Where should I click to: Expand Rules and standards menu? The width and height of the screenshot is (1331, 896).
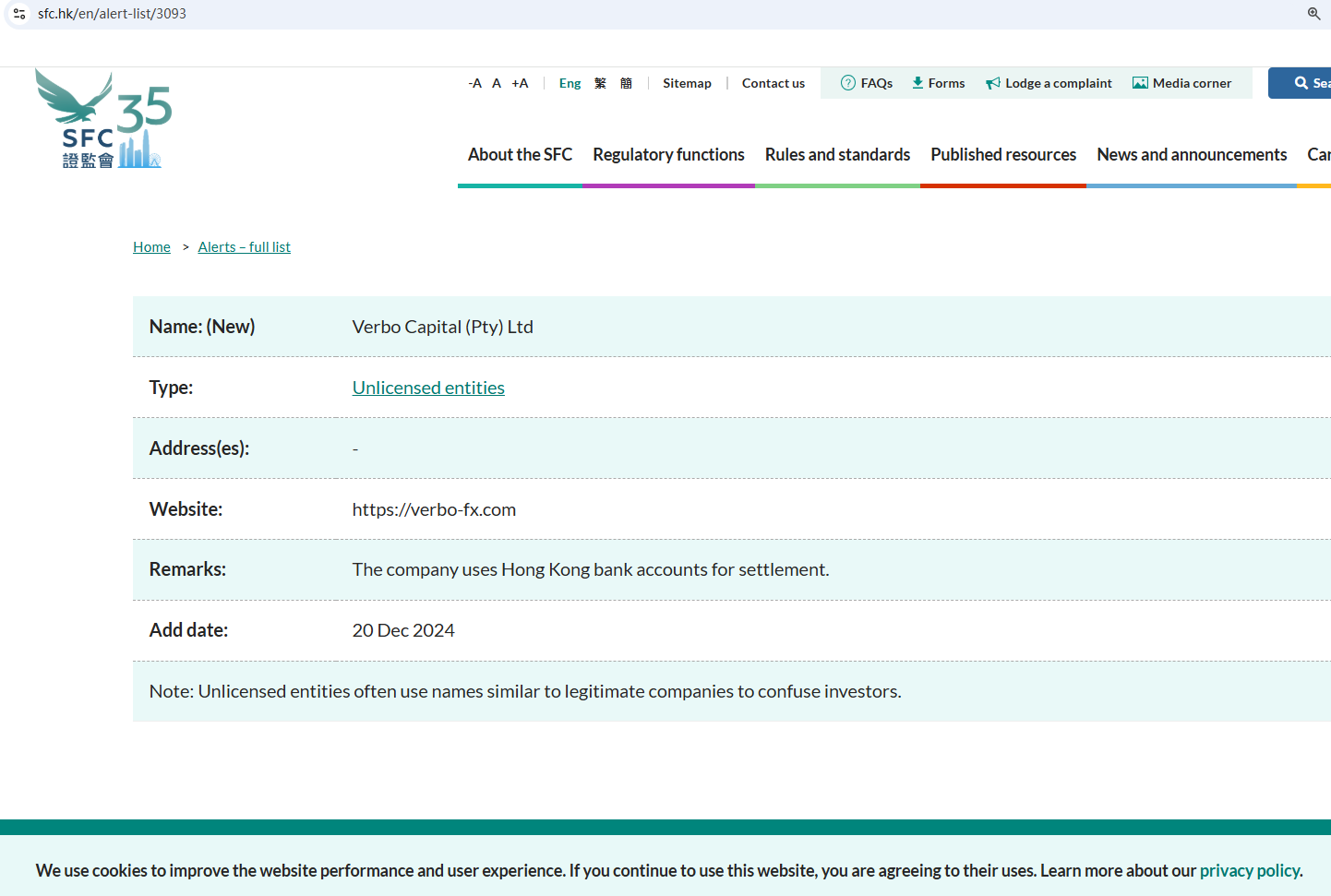tap(837, 155)
